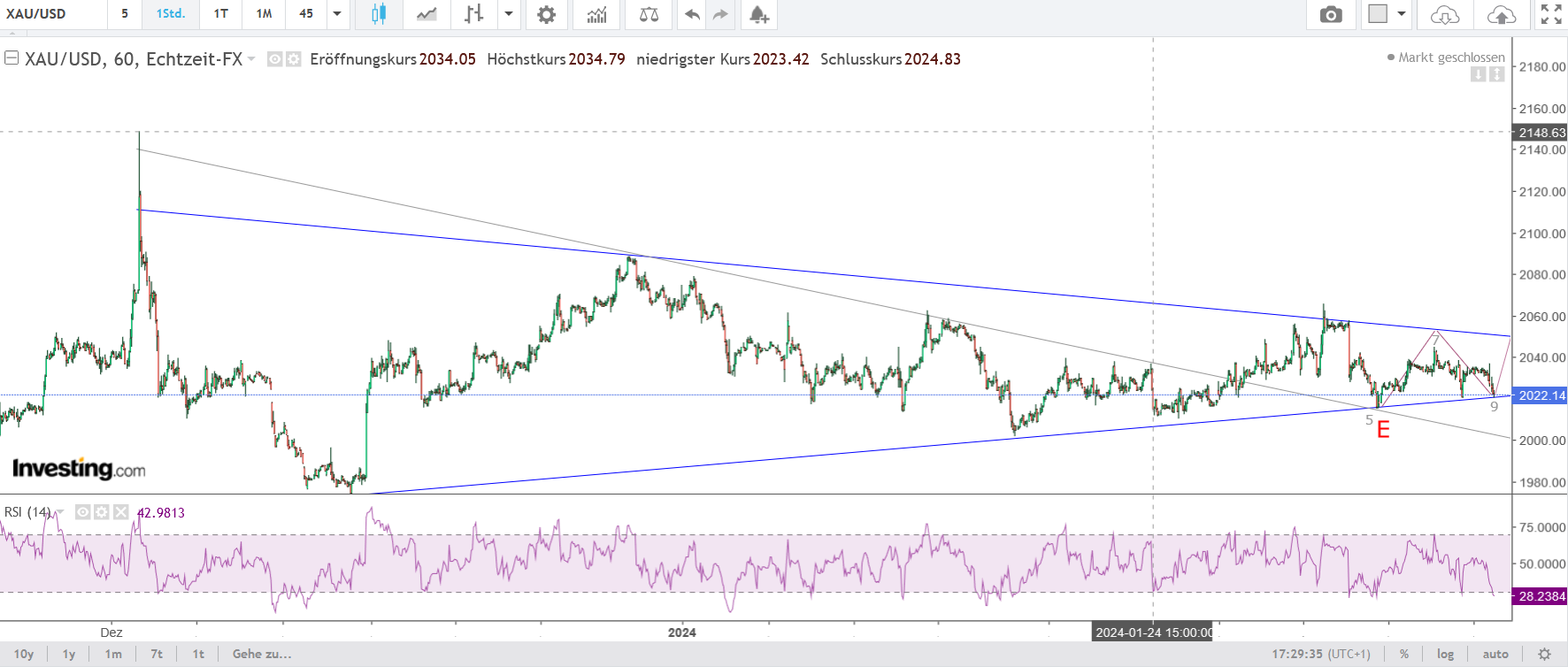Screen dimensions: 1568x667
Task: Select the 45 minute interval
Action: (306, 14)
